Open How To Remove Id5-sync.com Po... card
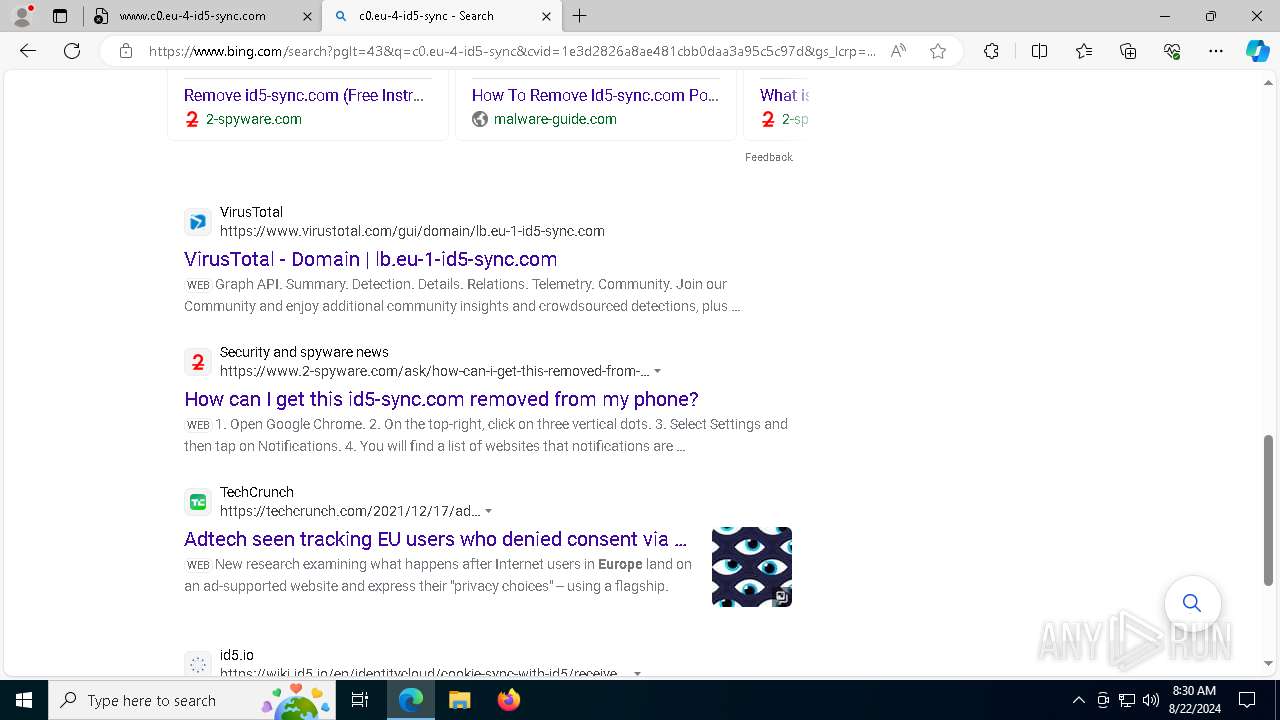This screenshot has height=720, width=1280. tap(595, 95)
